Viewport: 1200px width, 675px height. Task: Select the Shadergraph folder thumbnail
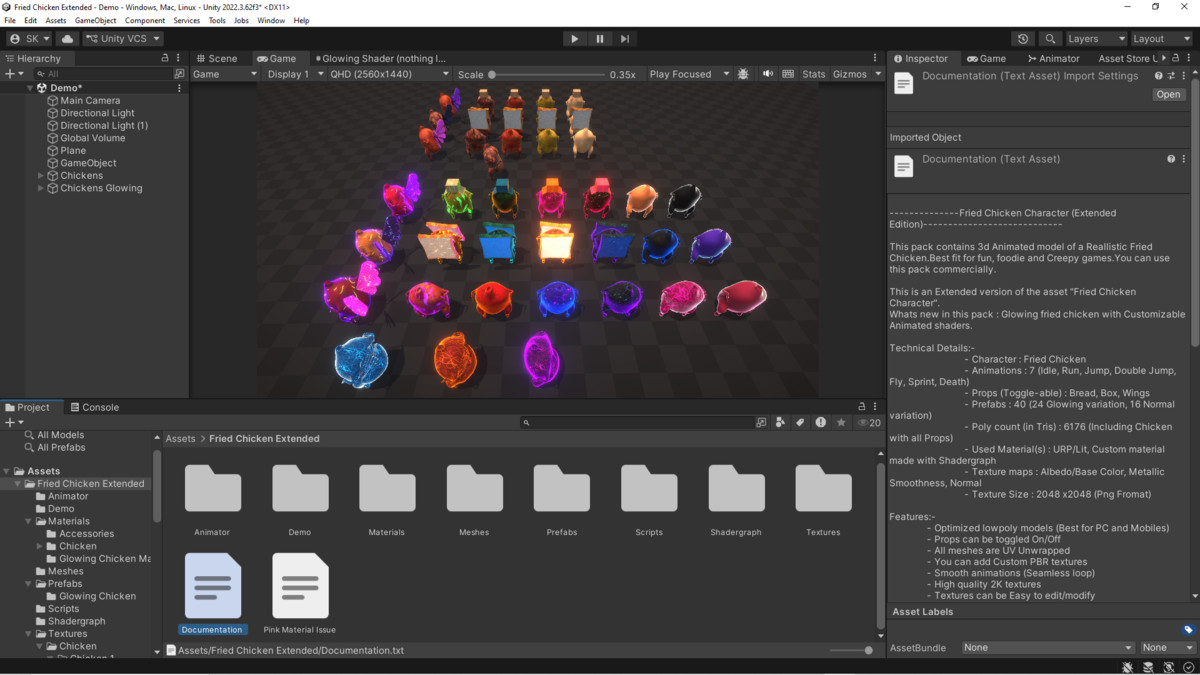pyautogui.click(x=736, y=490)
